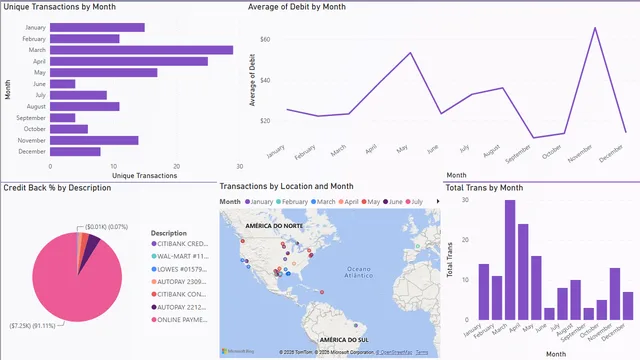Click the green map point in Europe
640x360 pixels.
(x=418, y=246)
